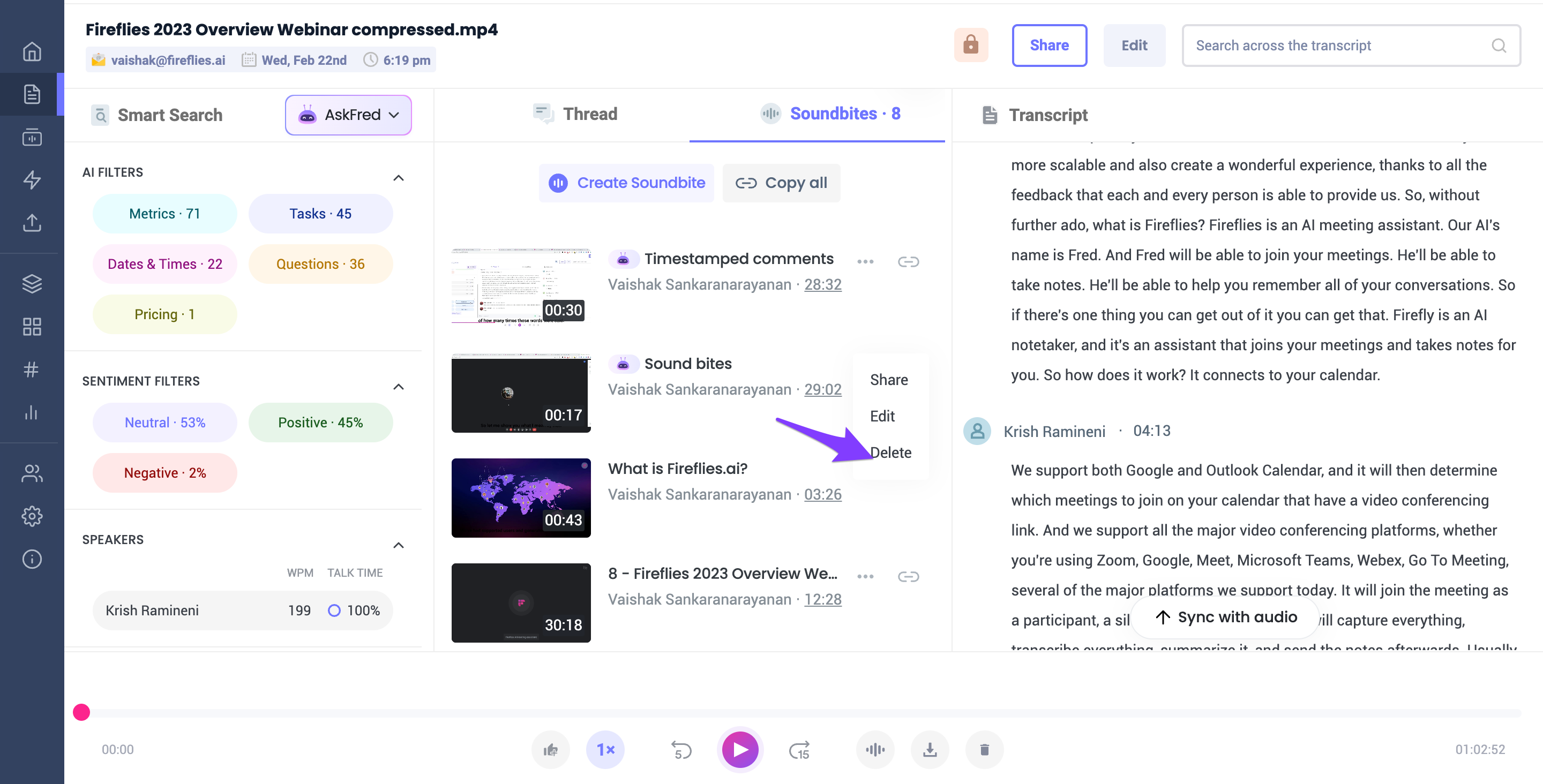Open the Sound bites video thumbnail
The height and width of the screenshot is (784, 1543).
tap(521, 393)
